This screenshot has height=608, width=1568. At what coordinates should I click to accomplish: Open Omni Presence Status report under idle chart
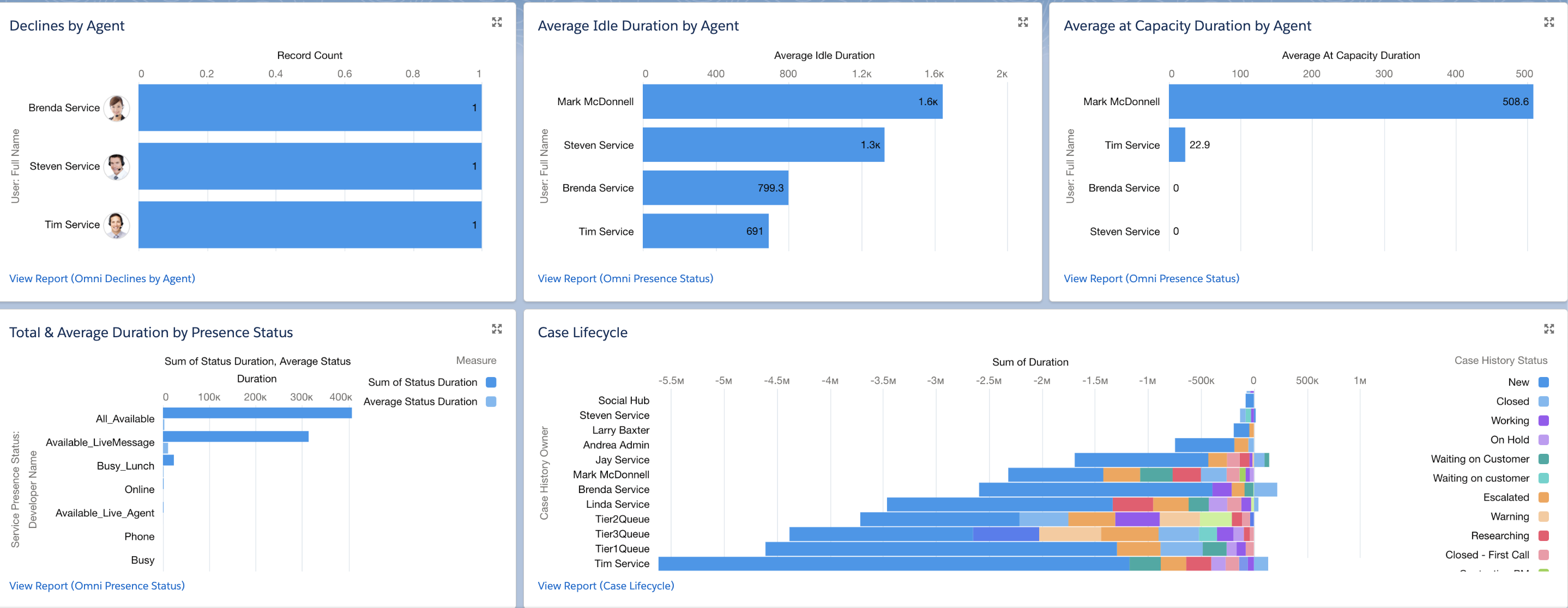click(625, 278)
